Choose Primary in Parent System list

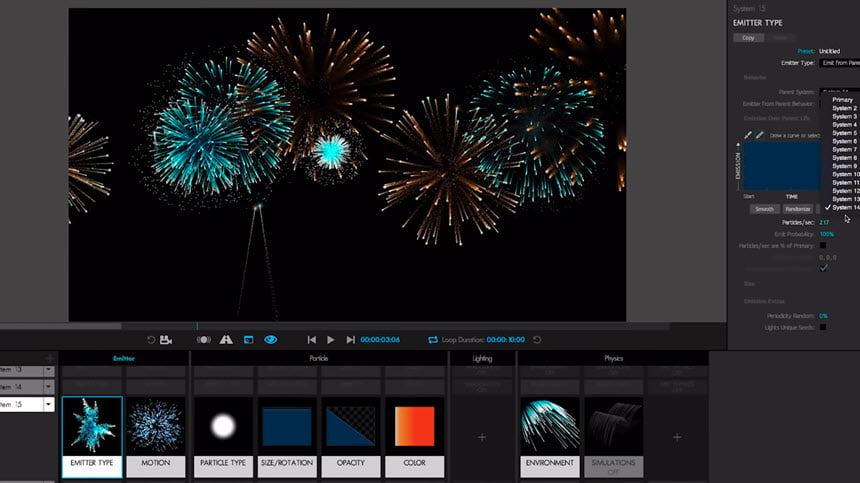pos(842,100)
